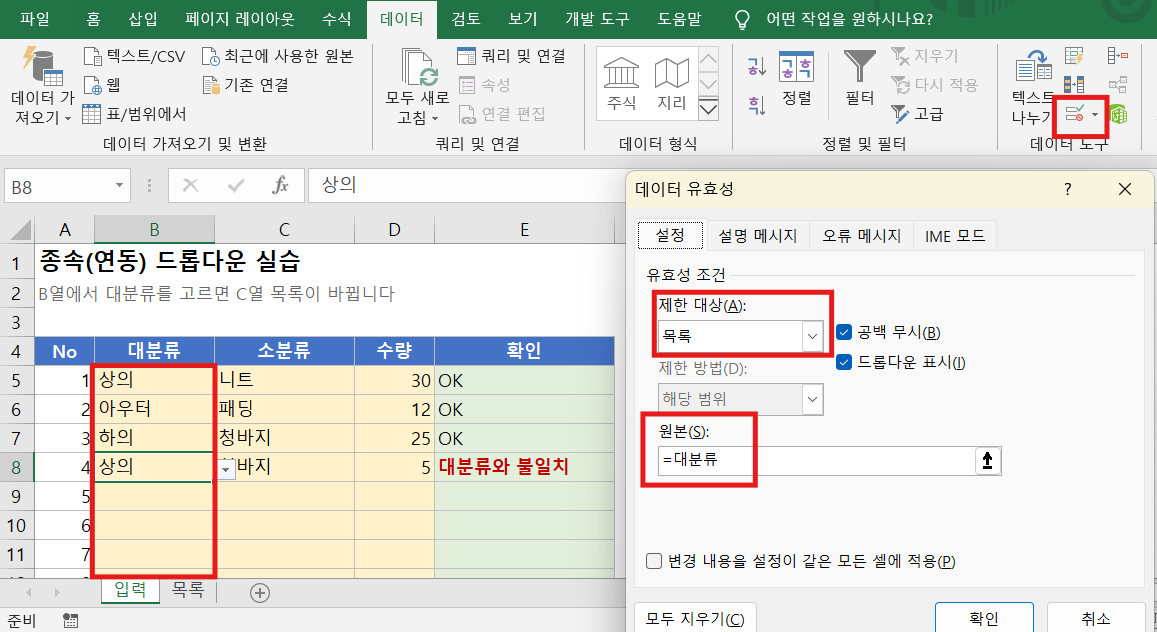The width and height of the screenshot is (1157, 632).
Task: Click the range selector arrow beside 원본
Action: coord(987,461)
